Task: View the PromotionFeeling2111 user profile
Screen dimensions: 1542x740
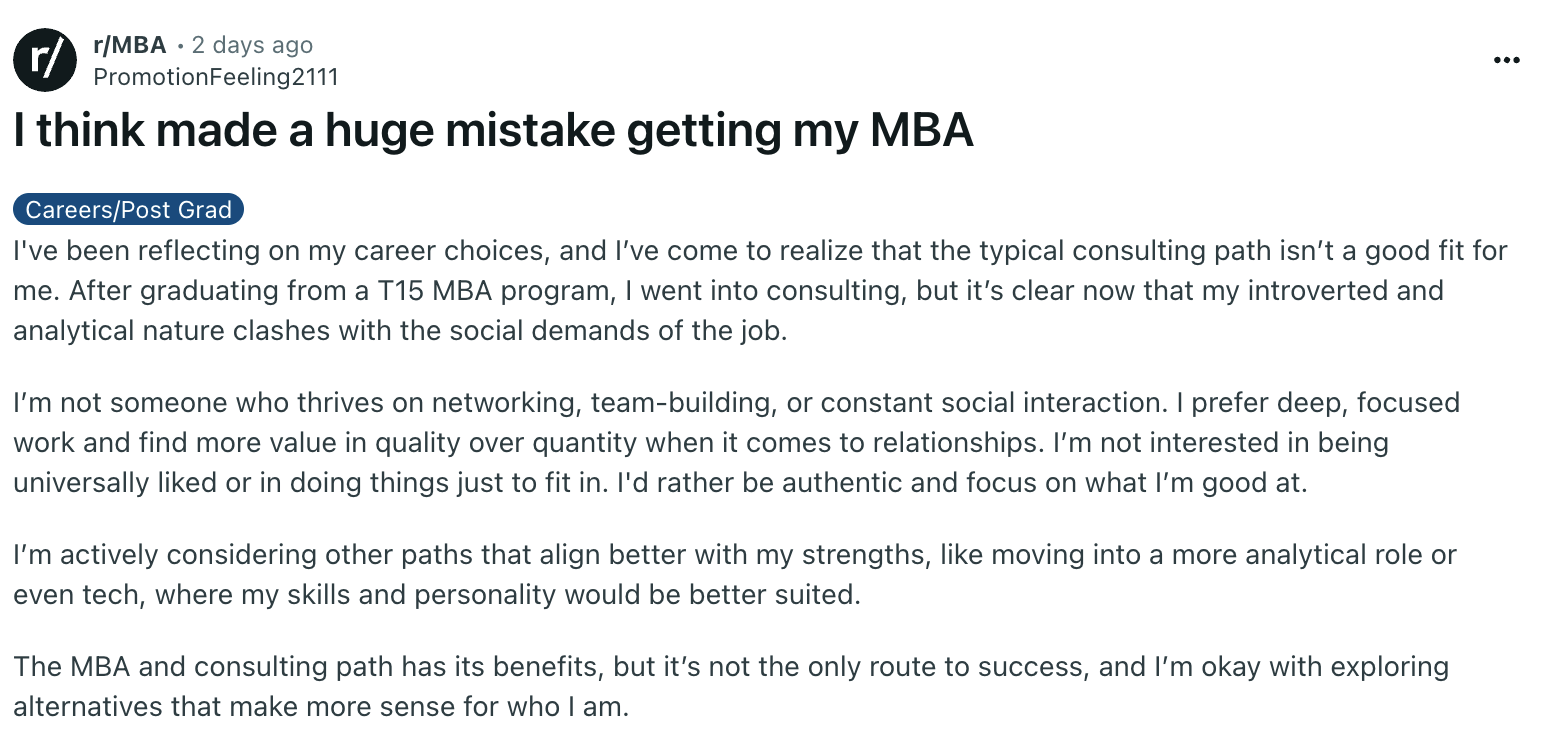Action: click(215, 77)
